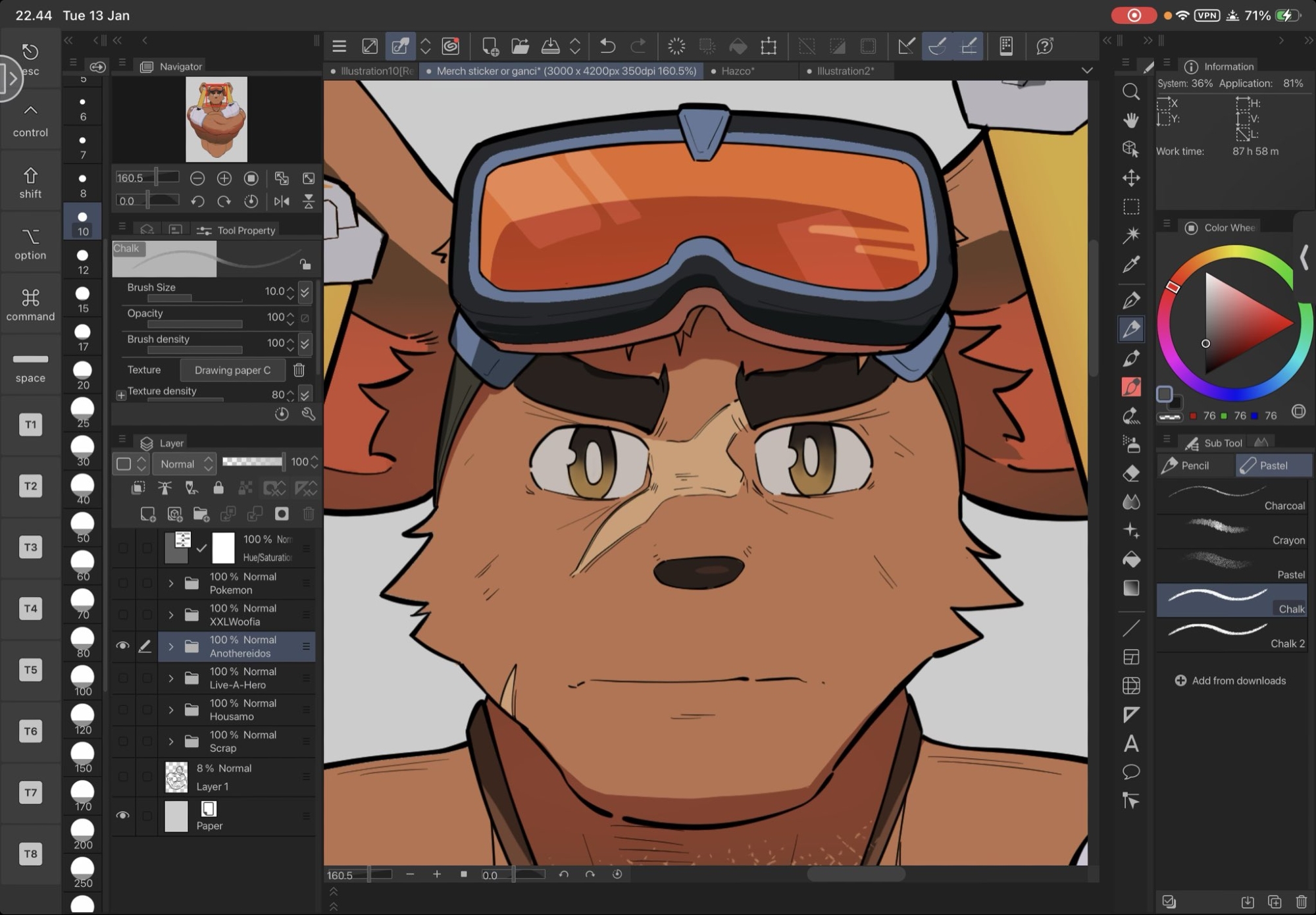
Task: Select the Text tool
Action: pos(1131,744)
